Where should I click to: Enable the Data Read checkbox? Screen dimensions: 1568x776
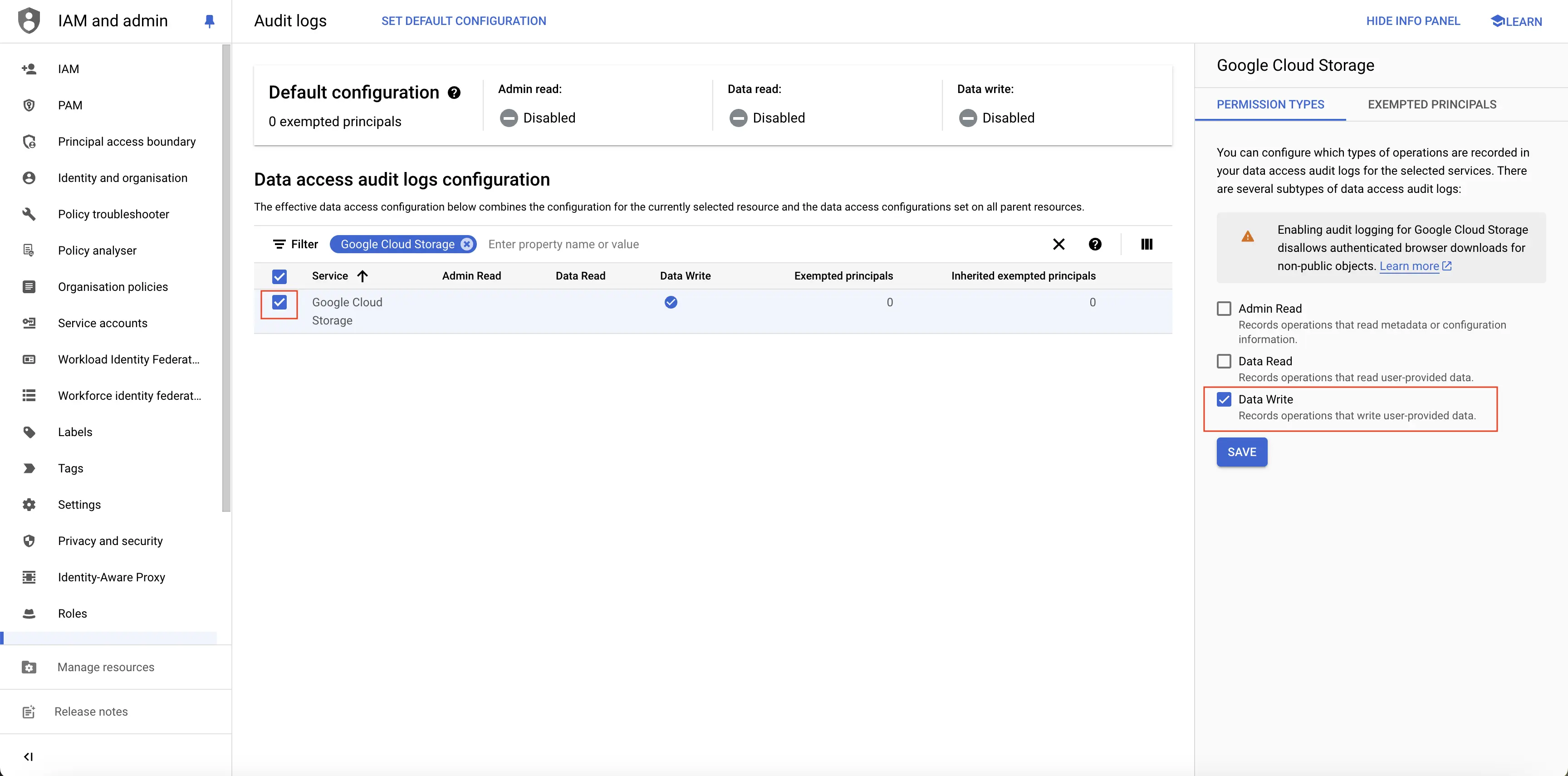tap(1224, 361)
